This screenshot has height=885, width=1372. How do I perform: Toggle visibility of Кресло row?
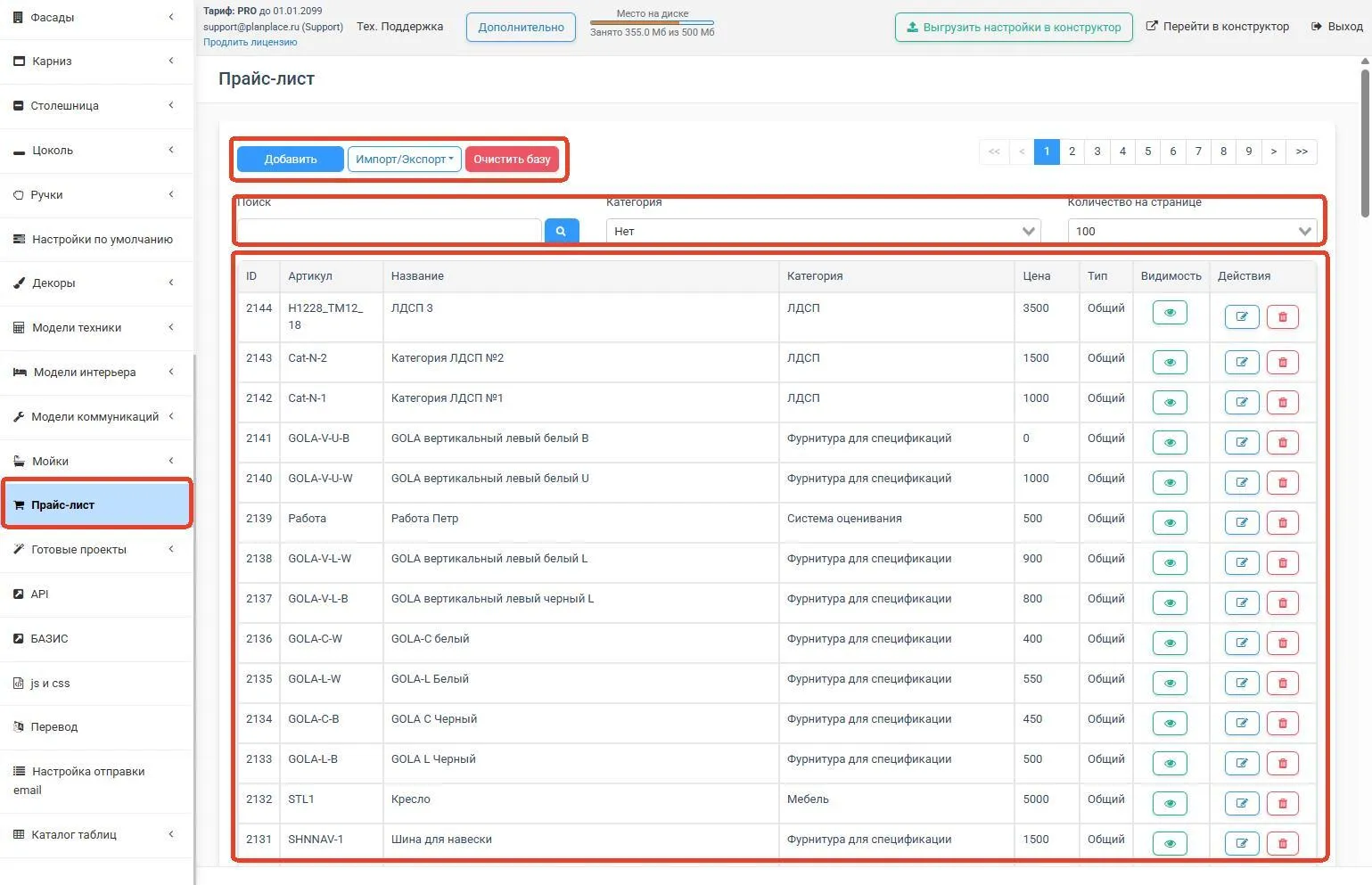(1170, 803)
